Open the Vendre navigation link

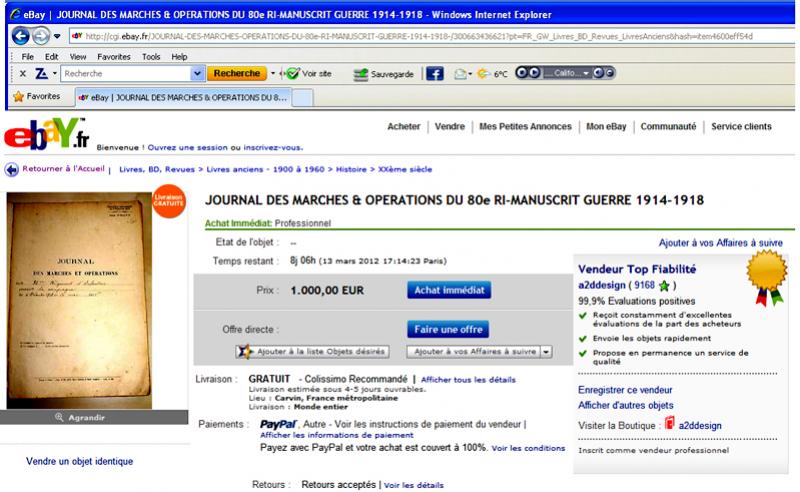(x=449, y=127)
